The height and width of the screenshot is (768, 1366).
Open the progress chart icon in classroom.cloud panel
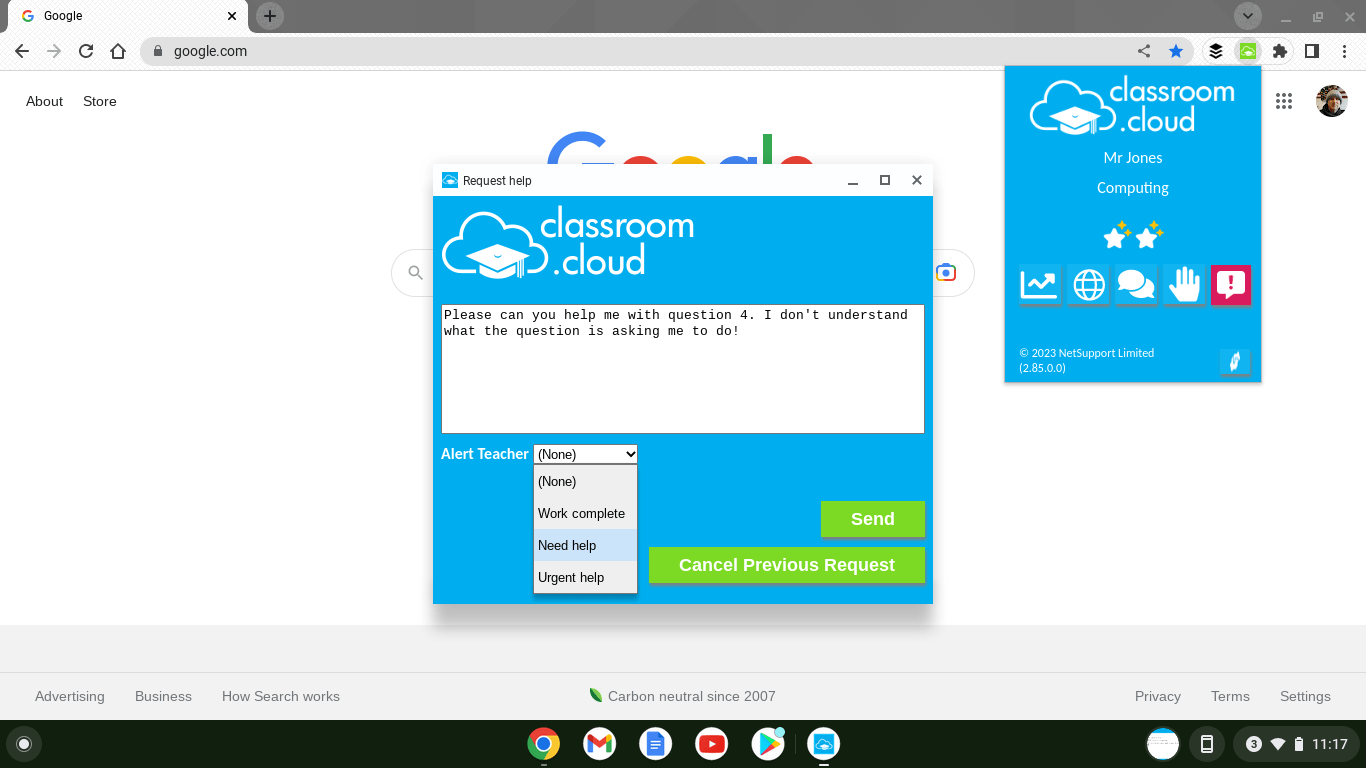click(x=1039, y=285)
